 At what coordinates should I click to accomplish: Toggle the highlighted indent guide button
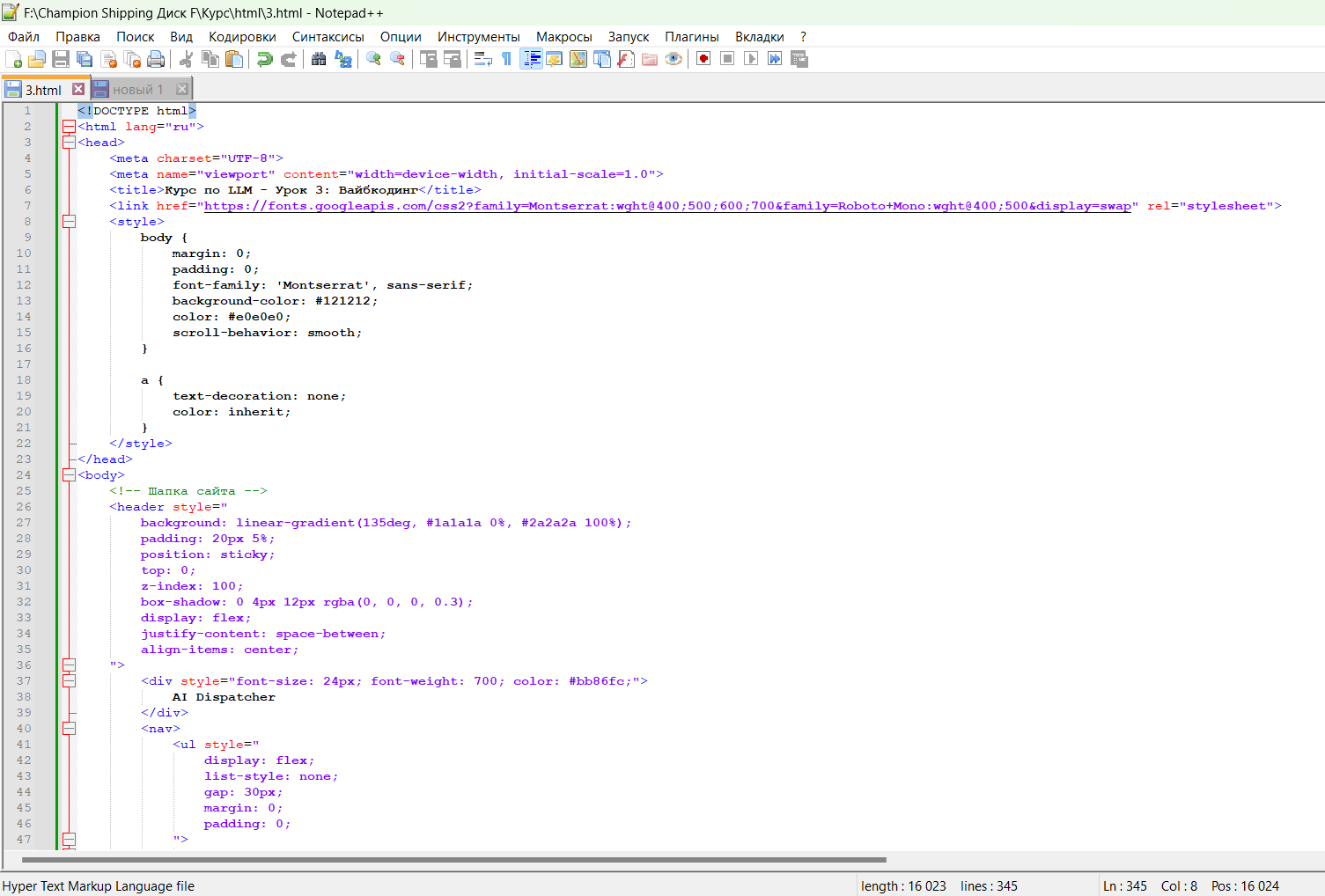(531, 59)
